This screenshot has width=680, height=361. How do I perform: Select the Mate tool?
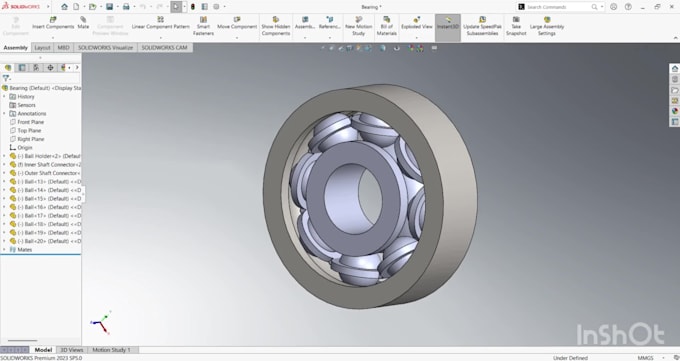pos(83,23)
